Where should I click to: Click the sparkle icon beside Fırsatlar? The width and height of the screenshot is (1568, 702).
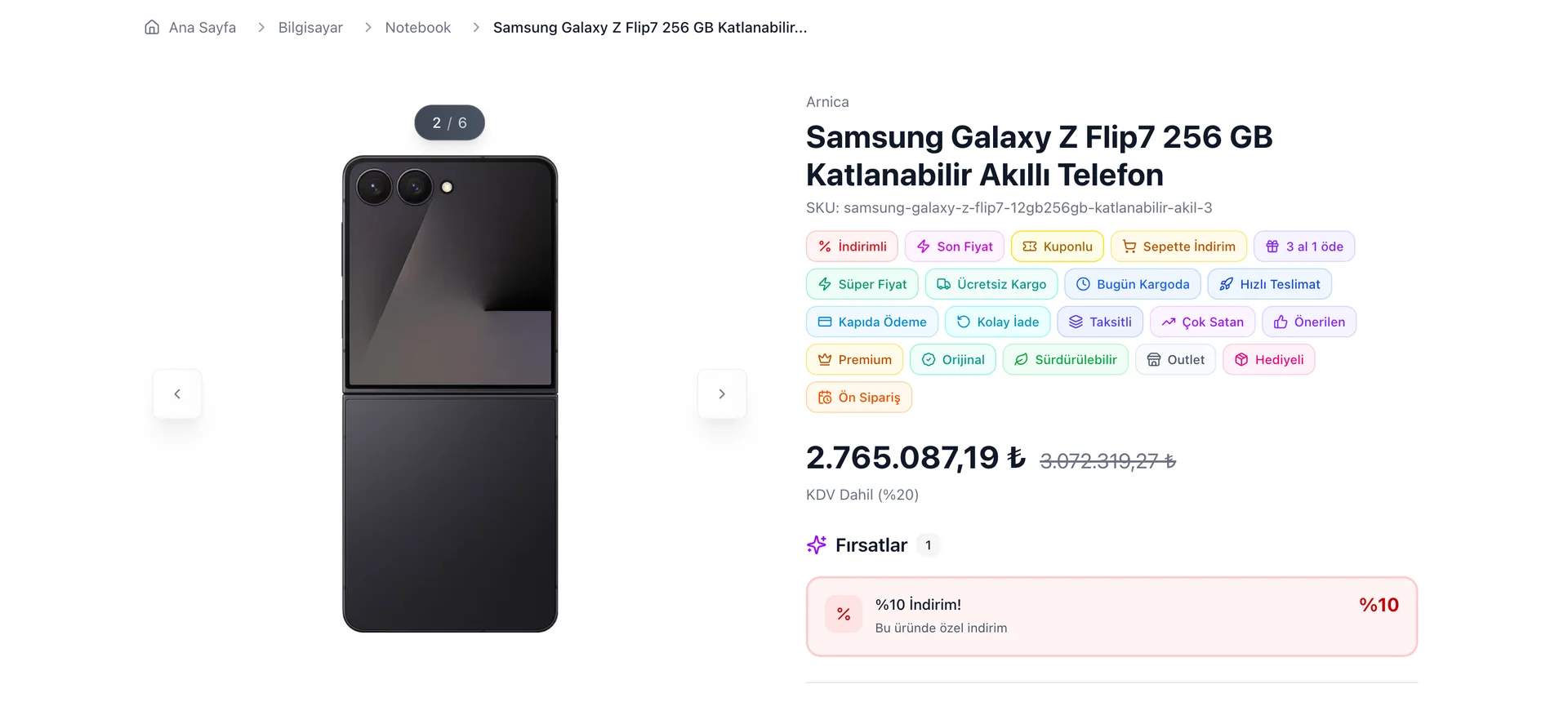pos(817,545)
